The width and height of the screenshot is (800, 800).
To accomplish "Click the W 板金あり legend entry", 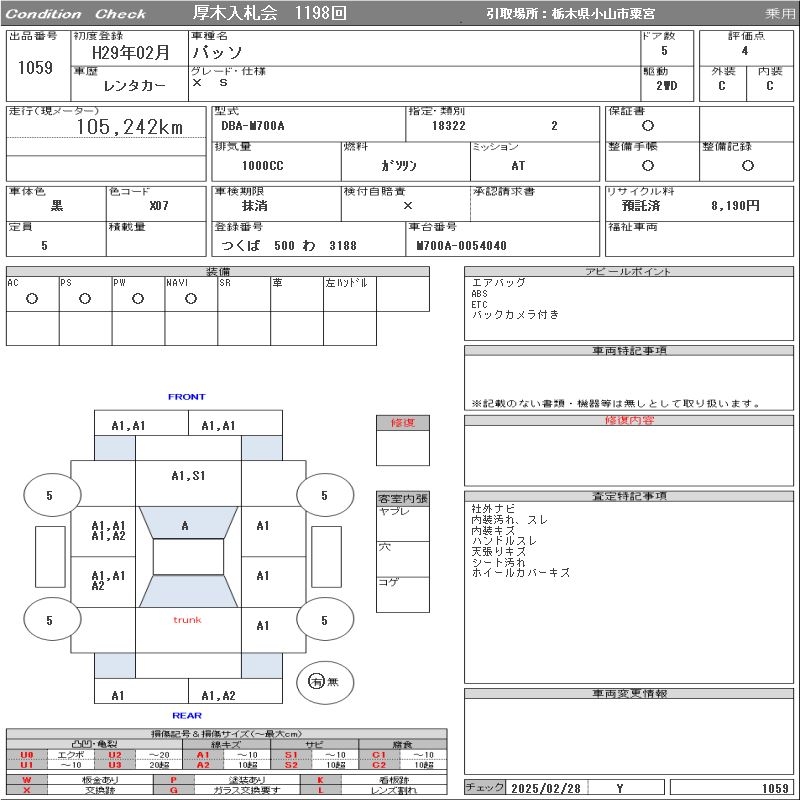I will click(x=80, y=780).
